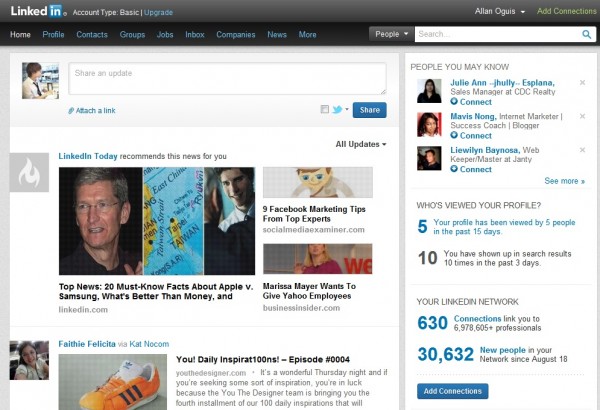
Task: Click the Share an update text box
Action: coord(227,78)
